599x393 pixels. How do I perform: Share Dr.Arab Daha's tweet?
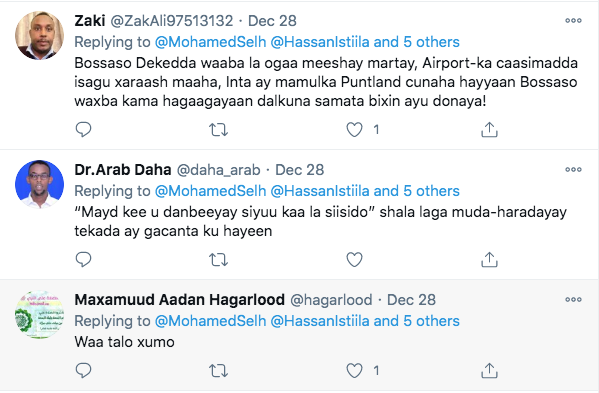489,260
